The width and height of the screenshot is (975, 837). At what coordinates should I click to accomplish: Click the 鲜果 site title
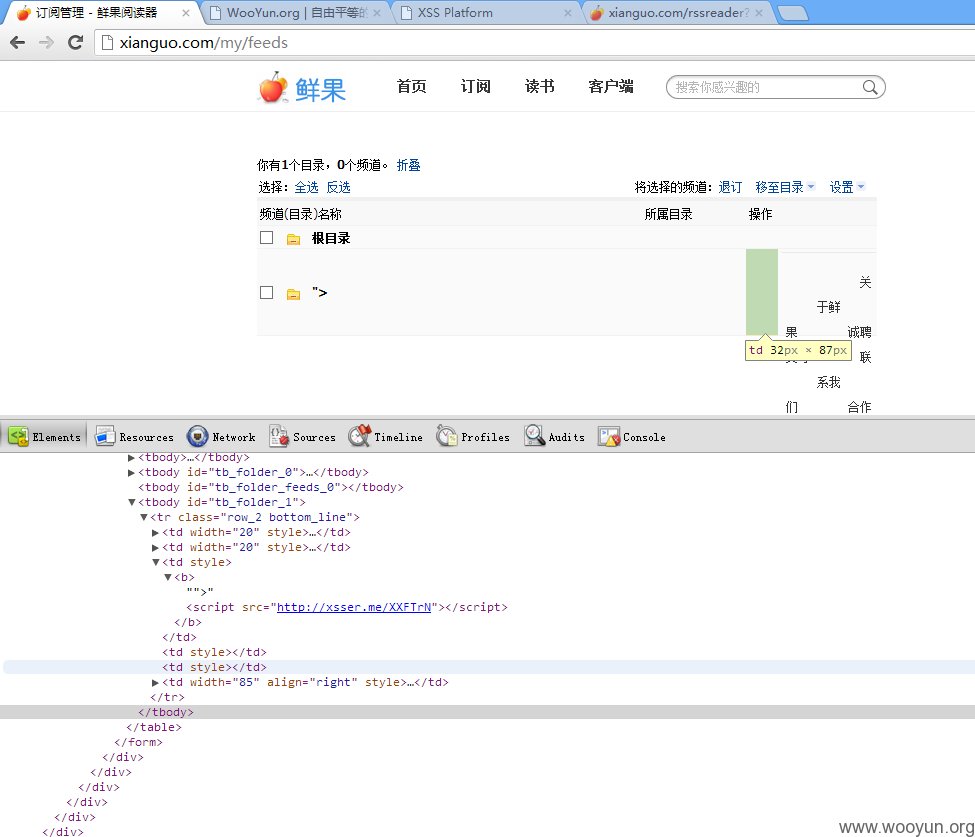(x=321, y=90)
